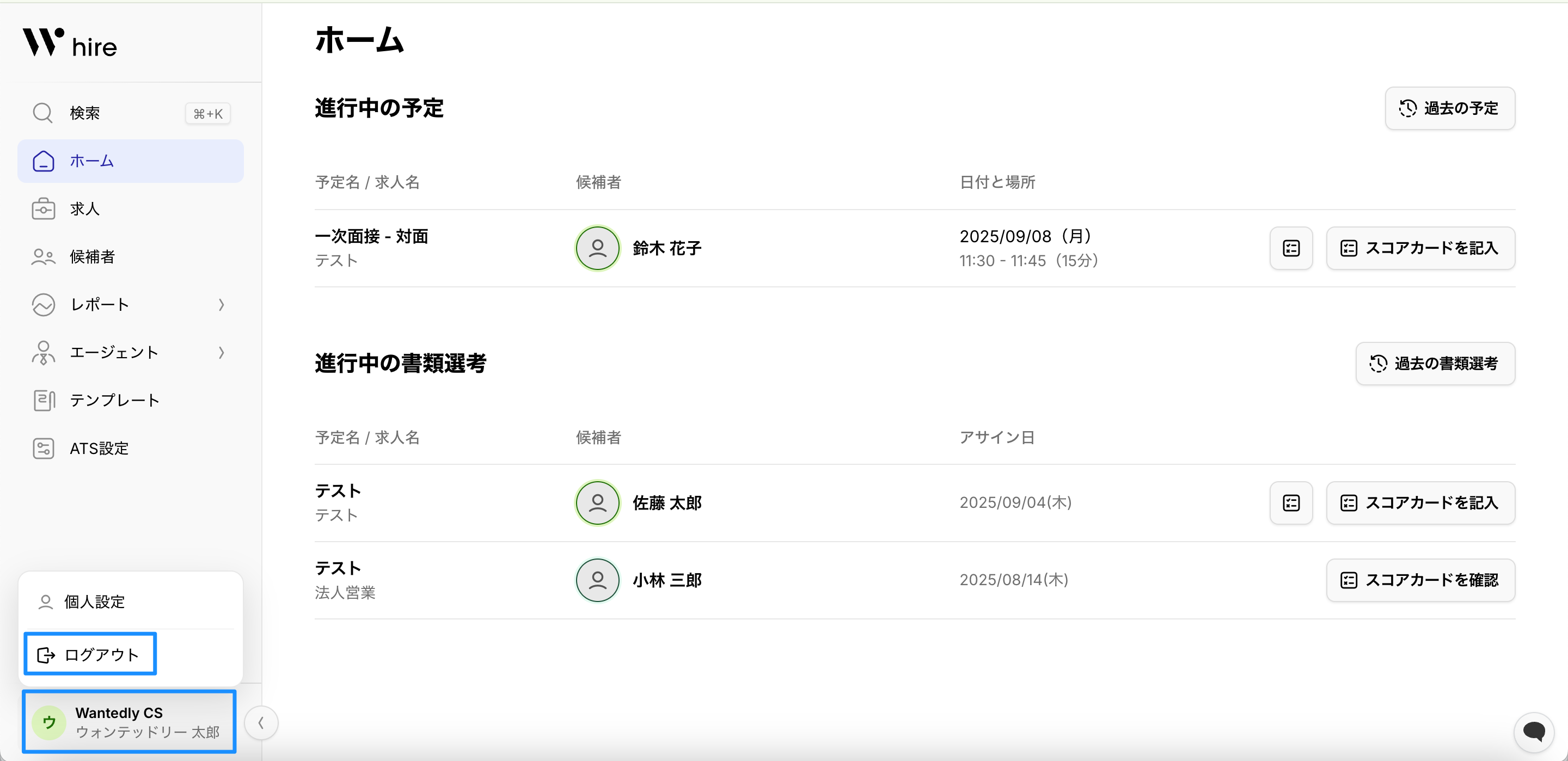The image size is (1568, 761).
Task: Click the scorecard icon button for 佐藤 太郎
Action: coord(1290,503)
